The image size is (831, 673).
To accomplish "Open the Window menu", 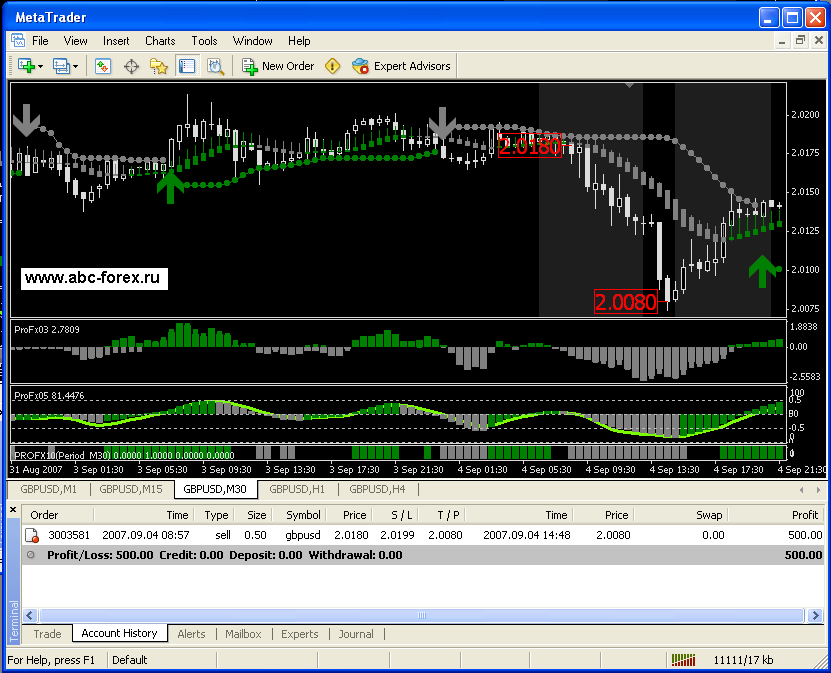I will (x=252, y=41).
